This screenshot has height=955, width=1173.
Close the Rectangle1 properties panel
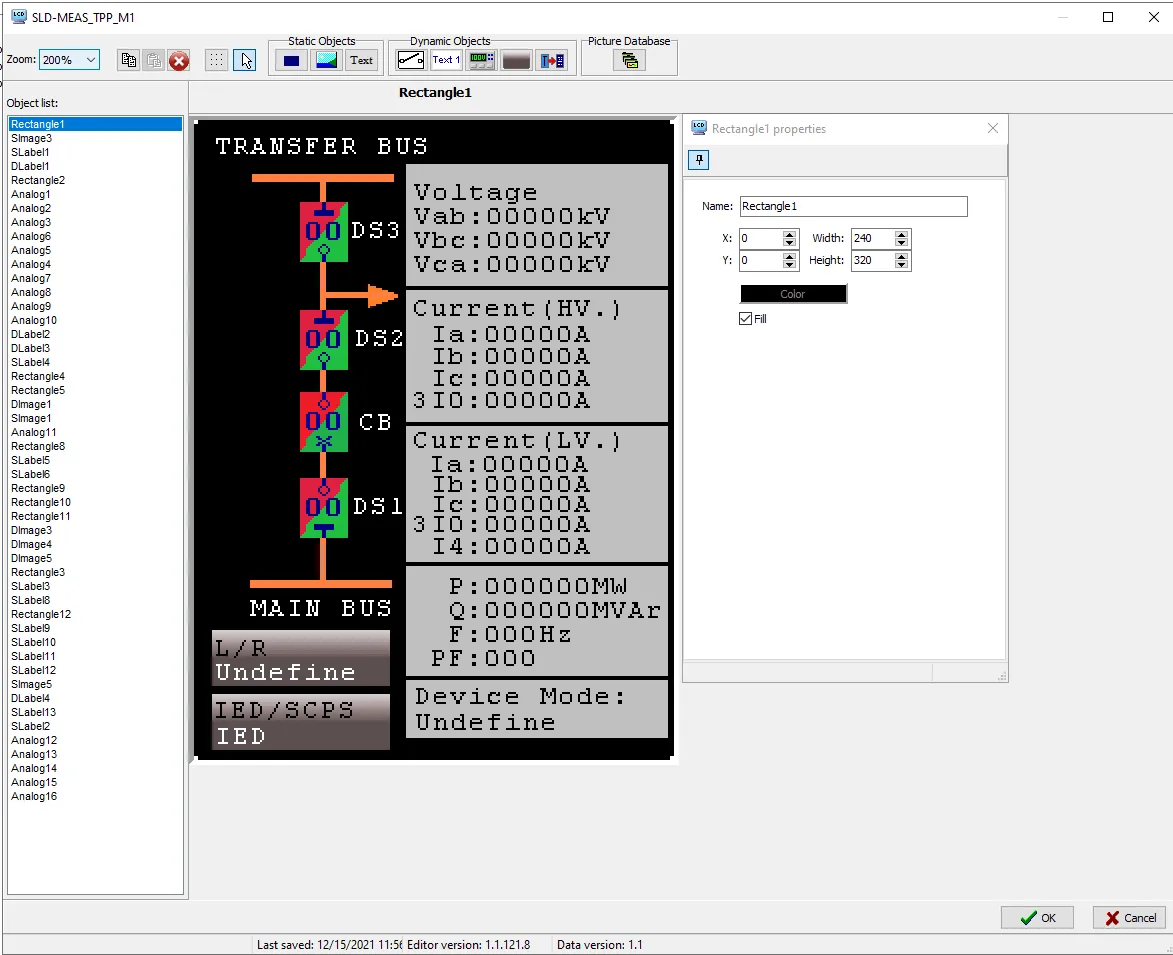[x=993, y=129]
